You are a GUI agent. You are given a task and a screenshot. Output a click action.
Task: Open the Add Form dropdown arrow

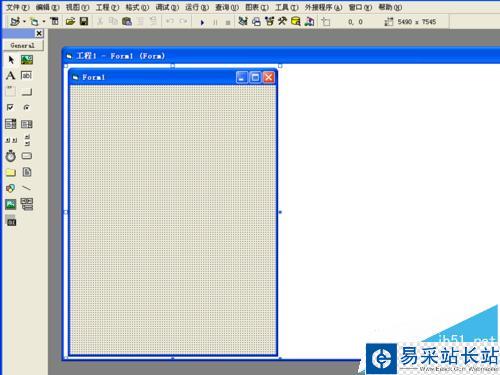44,22
